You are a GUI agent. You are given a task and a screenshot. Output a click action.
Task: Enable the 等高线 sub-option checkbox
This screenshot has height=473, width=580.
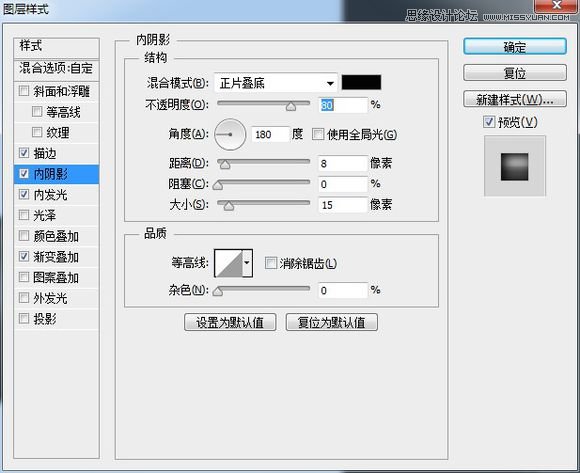tap(37, 111)
